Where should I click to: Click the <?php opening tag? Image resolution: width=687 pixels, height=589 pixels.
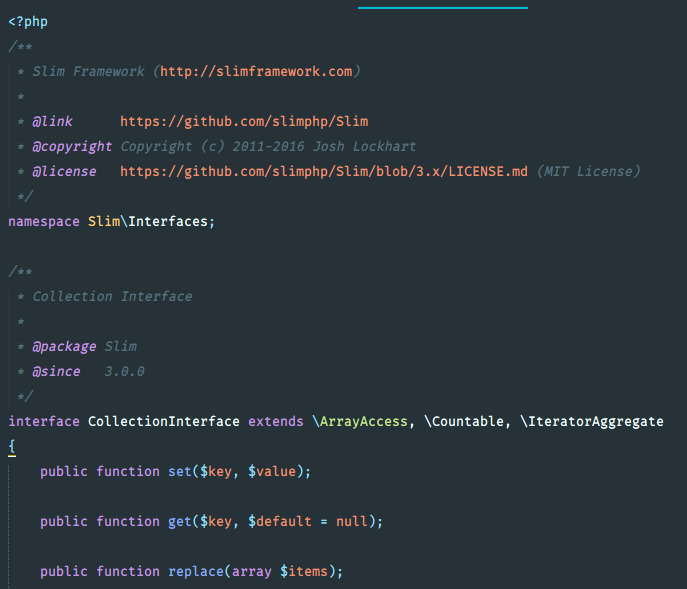coord(28,21)
